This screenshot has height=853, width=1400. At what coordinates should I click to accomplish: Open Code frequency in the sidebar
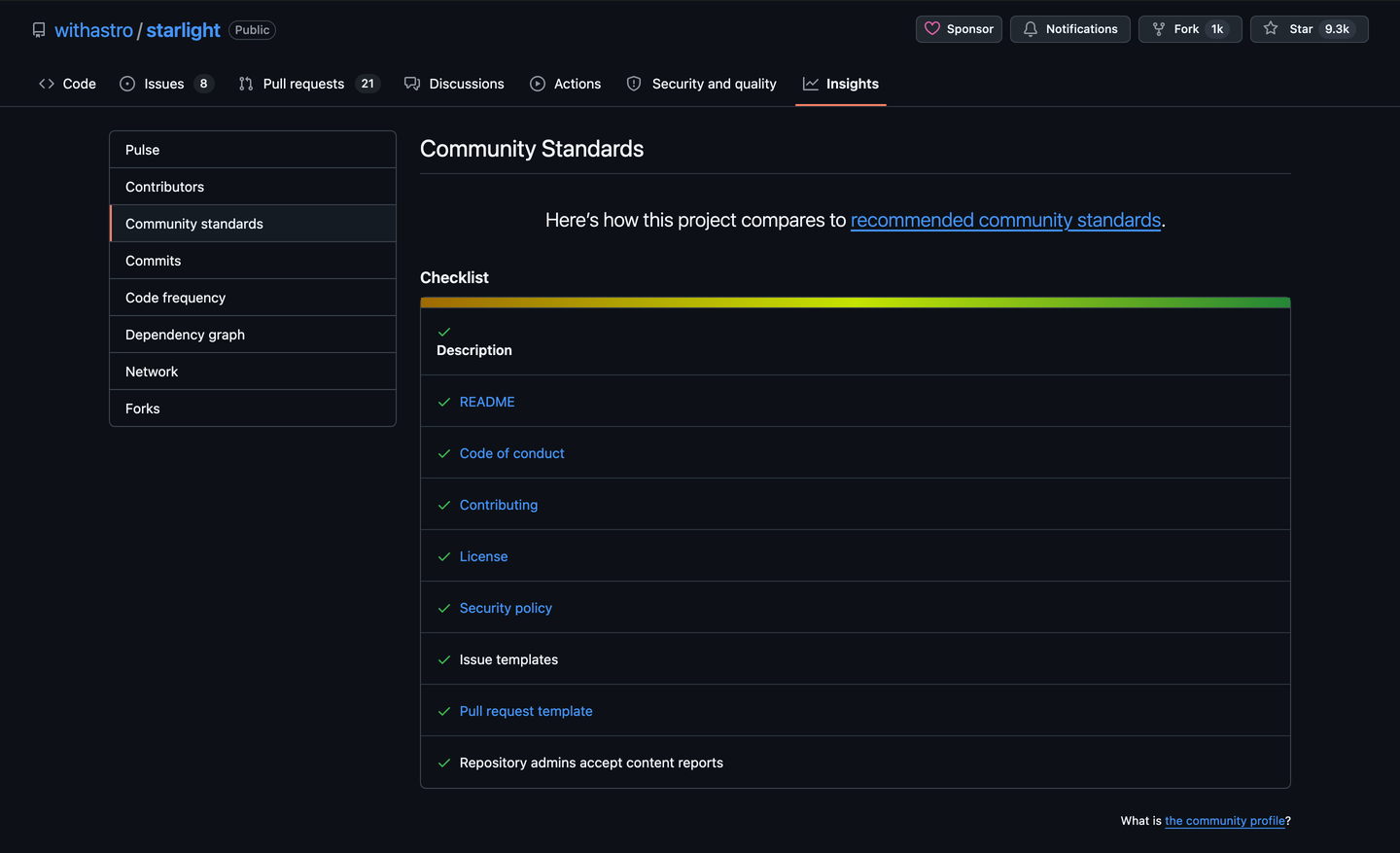pos(253,298)
